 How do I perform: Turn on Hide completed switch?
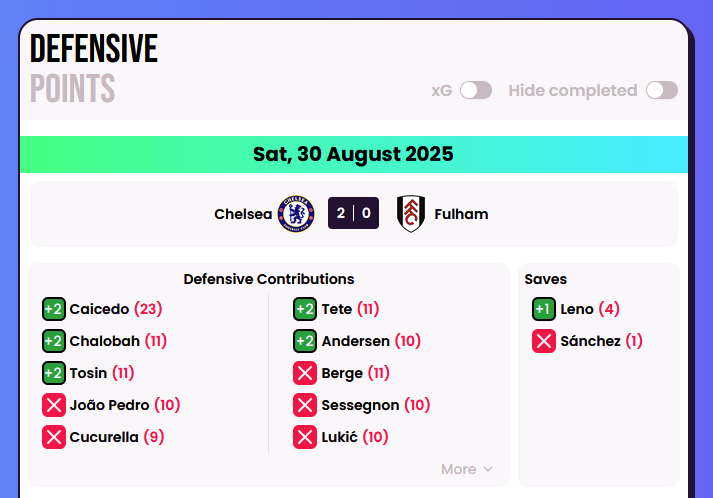661,90
